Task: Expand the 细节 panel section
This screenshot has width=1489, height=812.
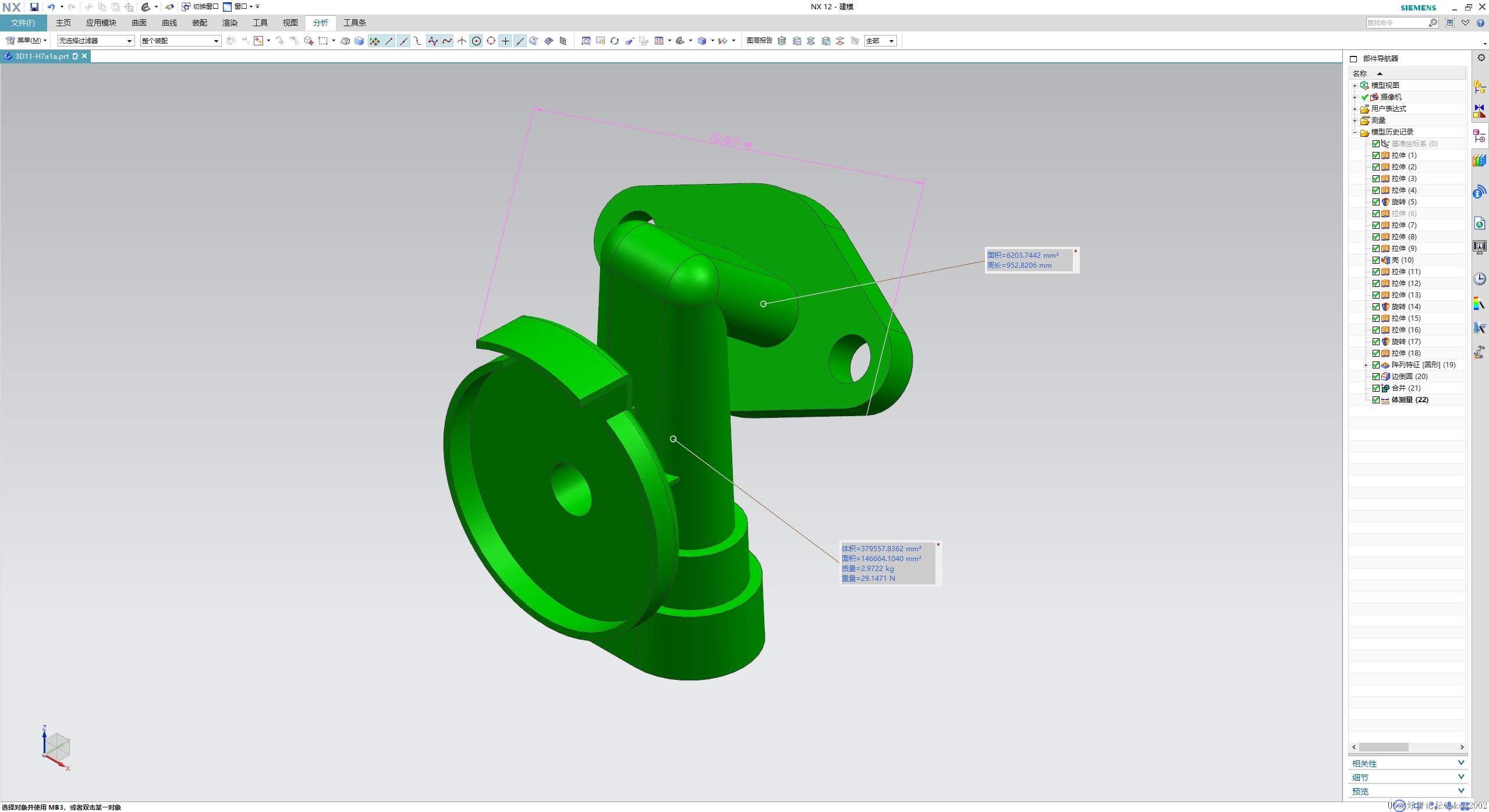Action: (x=1407, y=777)
